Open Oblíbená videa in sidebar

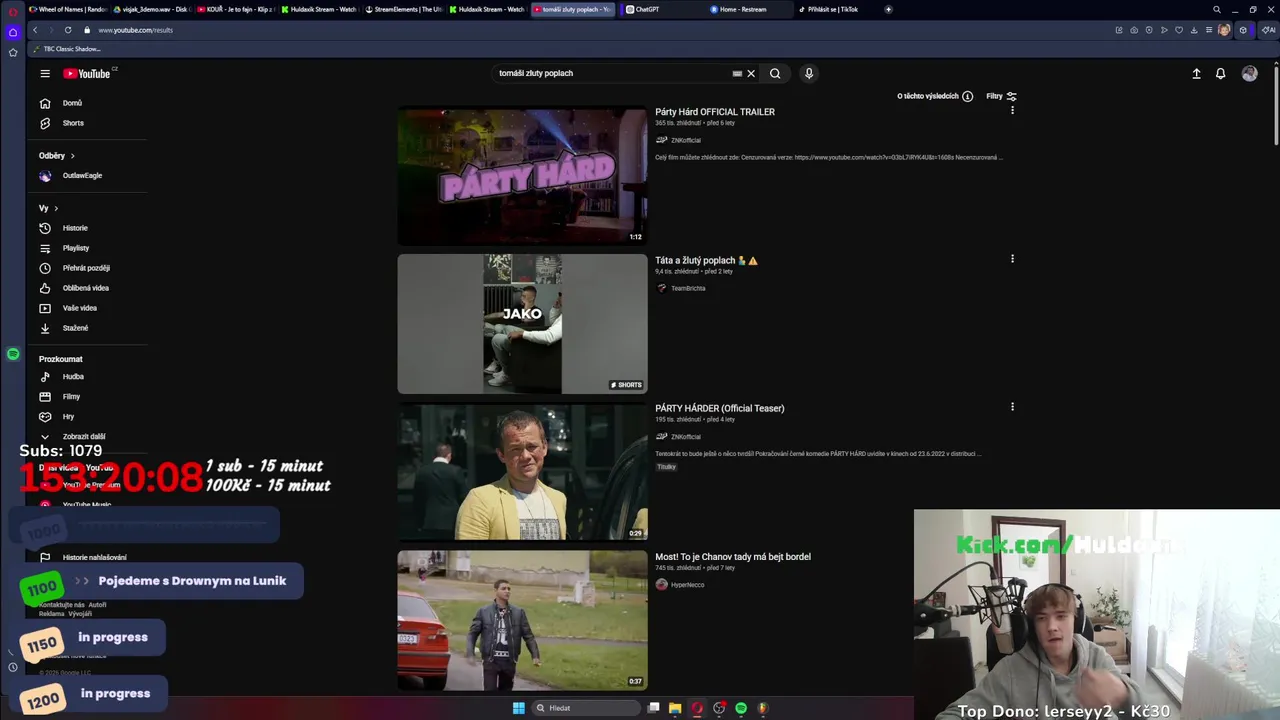pyautogui.click(x=88, y=288)
